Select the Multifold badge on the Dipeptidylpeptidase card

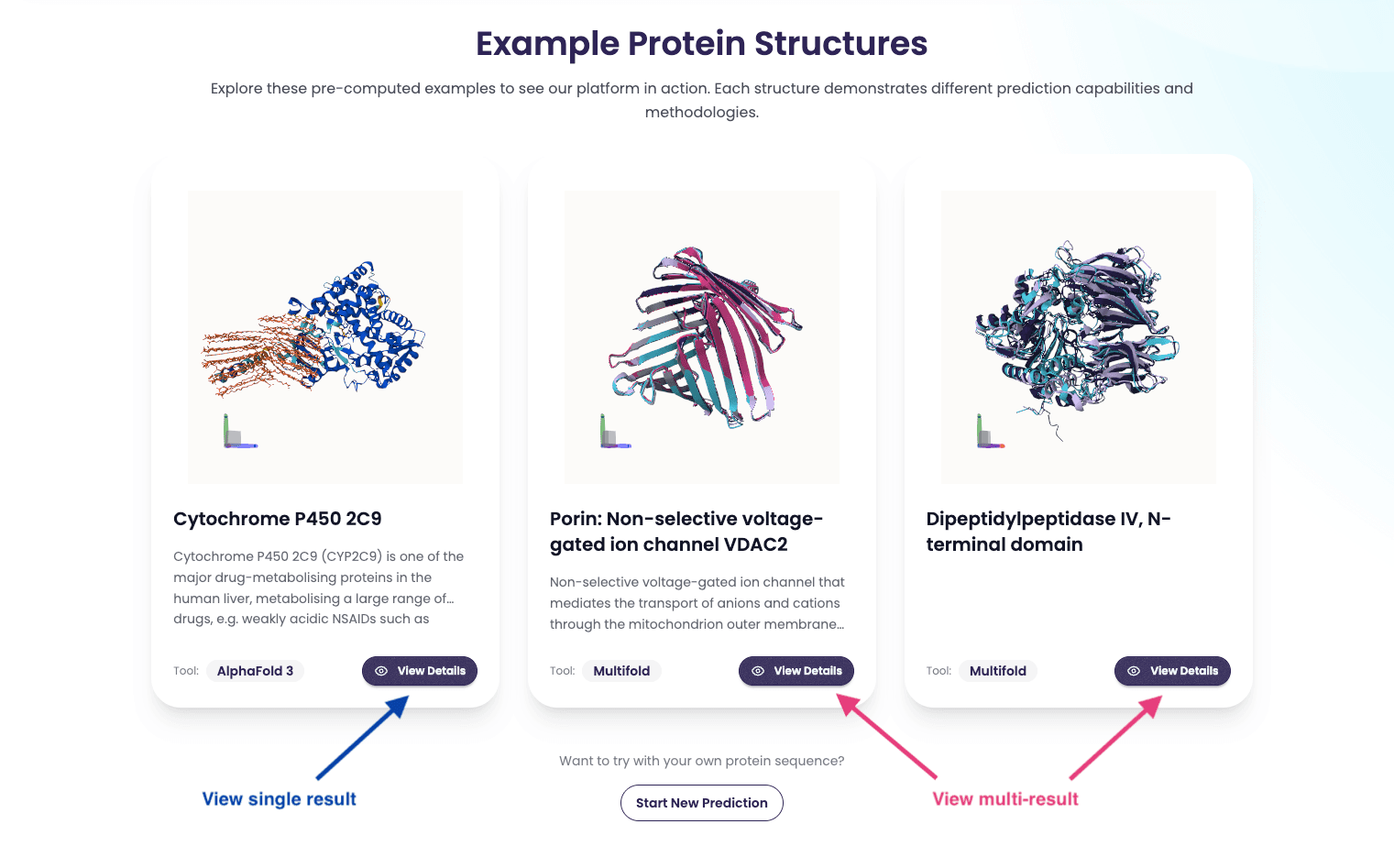tap(997, 671)
